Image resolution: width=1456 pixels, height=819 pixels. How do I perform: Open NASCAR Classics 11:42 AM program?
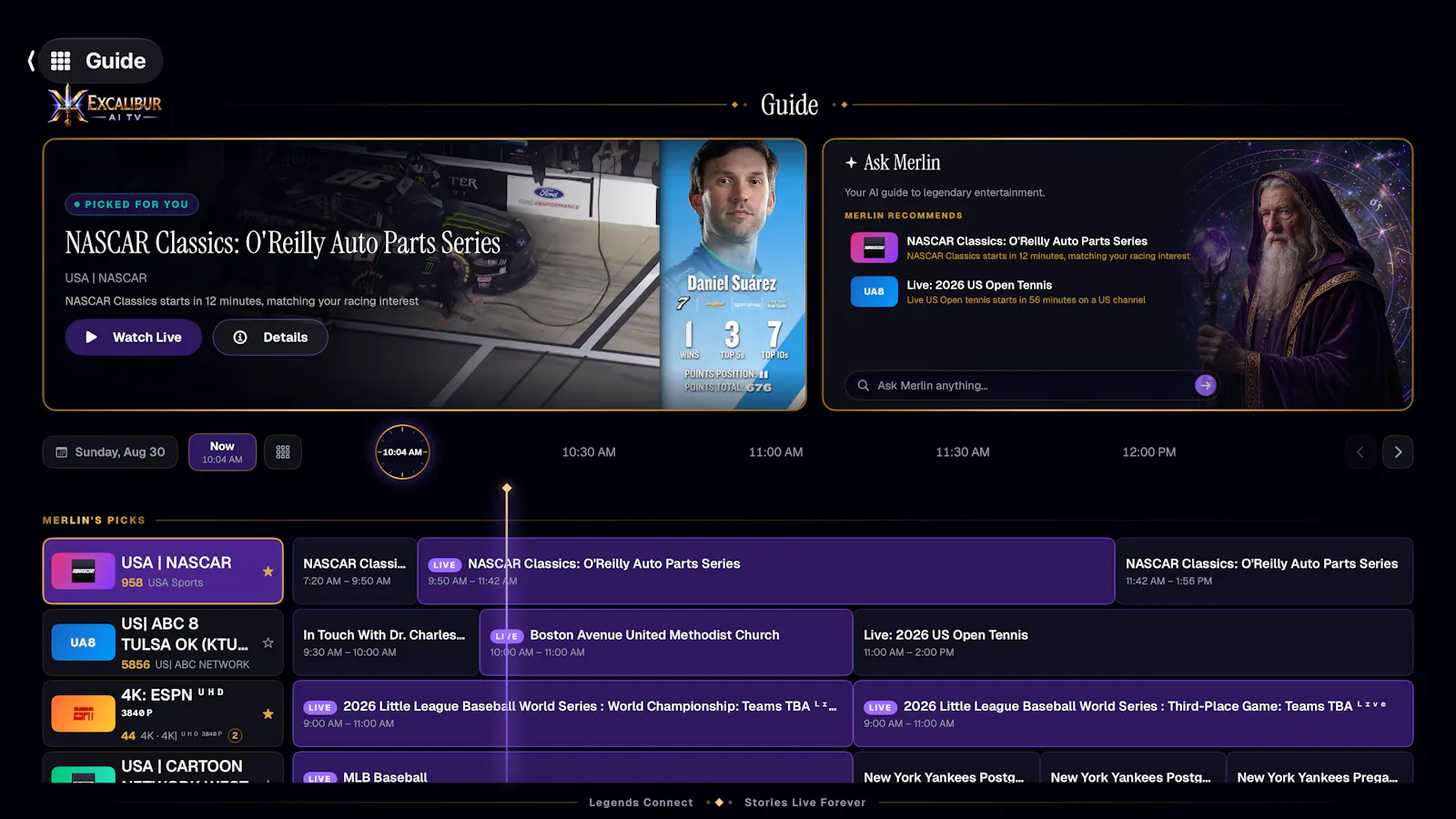(1265, 571)
